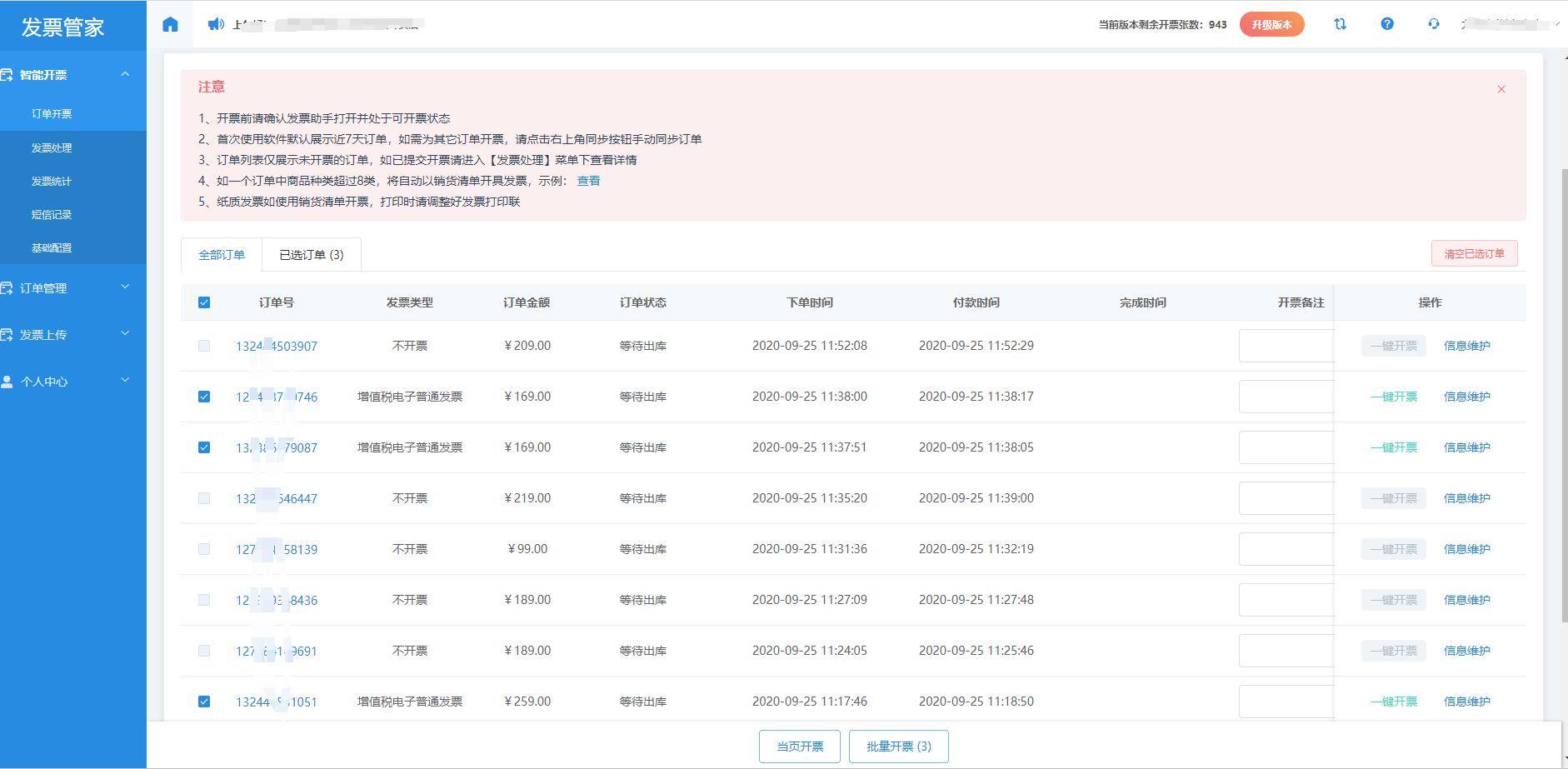Click the 个人中心 user icon

click(x=7, y=382)
